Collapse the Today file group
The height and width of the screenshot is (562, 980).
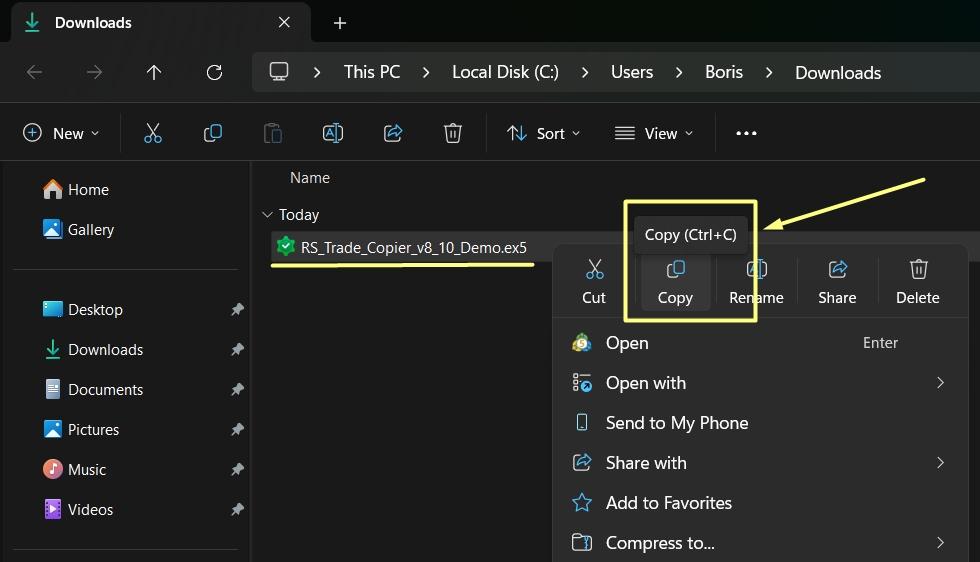click(267, 215)
